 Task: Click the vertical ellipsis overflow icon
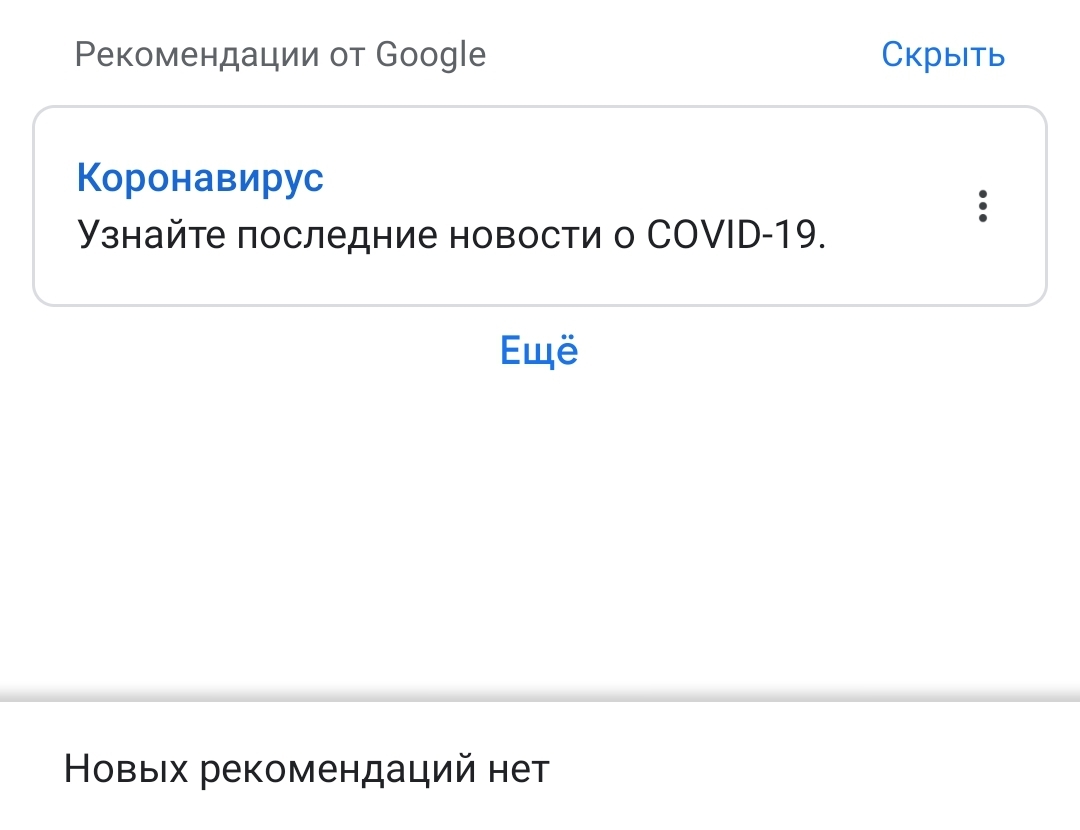[x=982, y=206]
